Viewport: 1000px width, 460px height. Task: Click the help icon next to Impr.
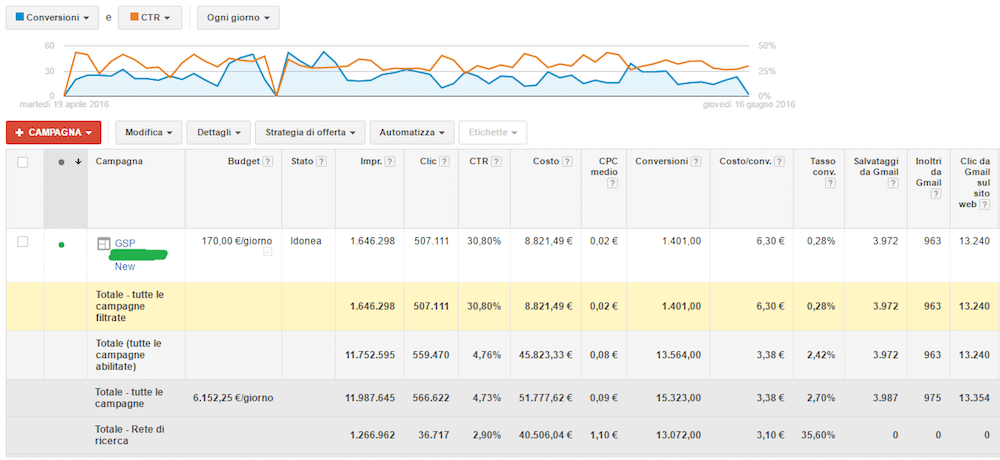tap(390, 161)
